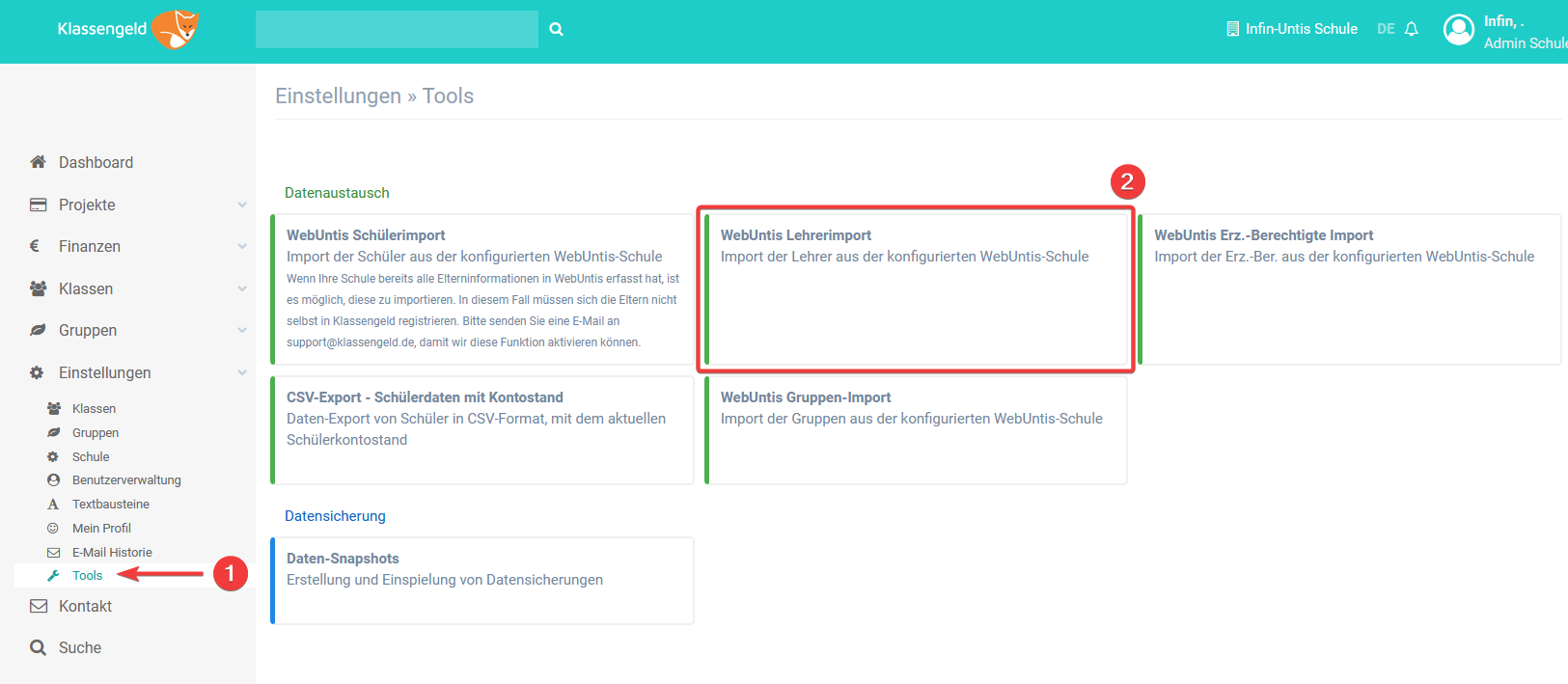Open WebUntis Lehrerimport tool
The height and width of the screenshot is (684, 1568).
[x=917, y=289]
